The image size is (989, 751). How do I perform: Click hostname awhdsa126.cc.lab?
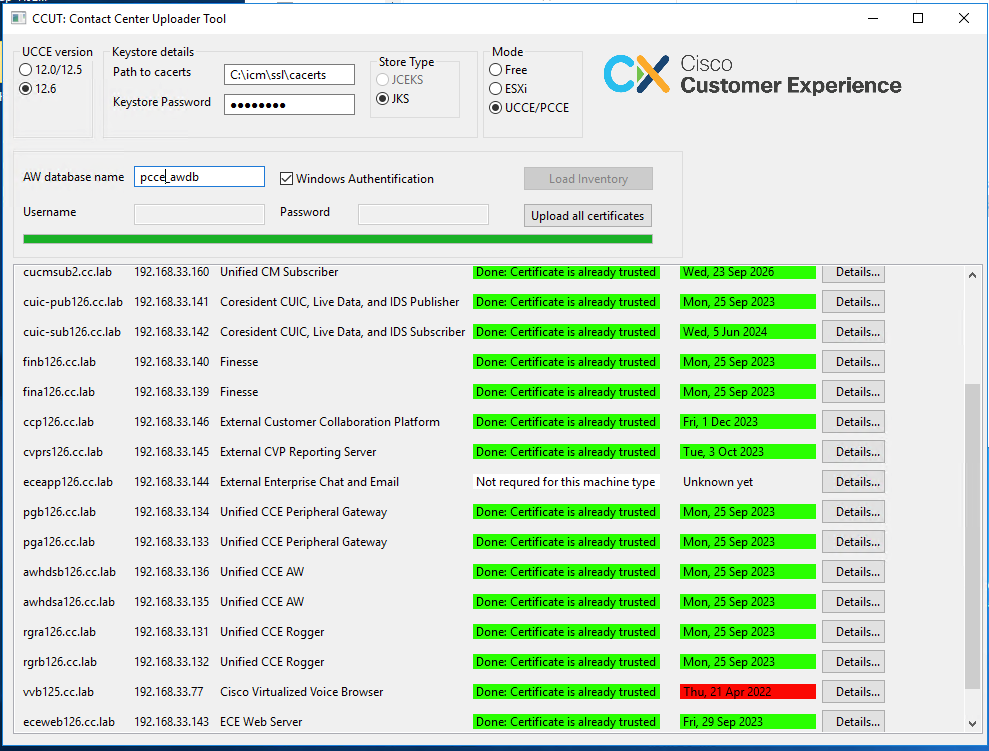[69, 602]
